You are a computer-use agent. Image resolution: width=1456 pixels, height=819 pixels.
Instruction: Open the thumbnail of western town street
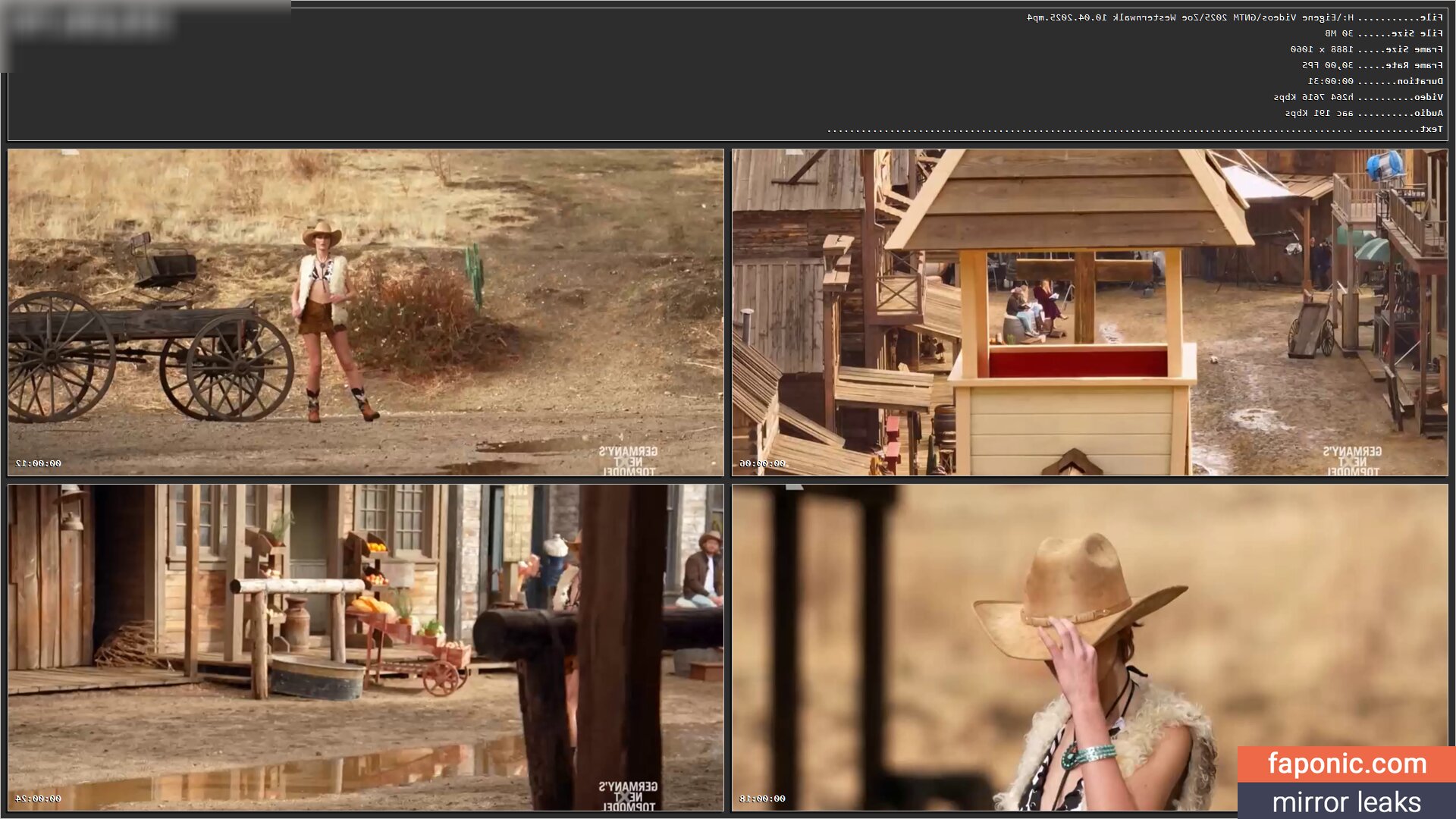pyautogui.click(x=366, y=648)
